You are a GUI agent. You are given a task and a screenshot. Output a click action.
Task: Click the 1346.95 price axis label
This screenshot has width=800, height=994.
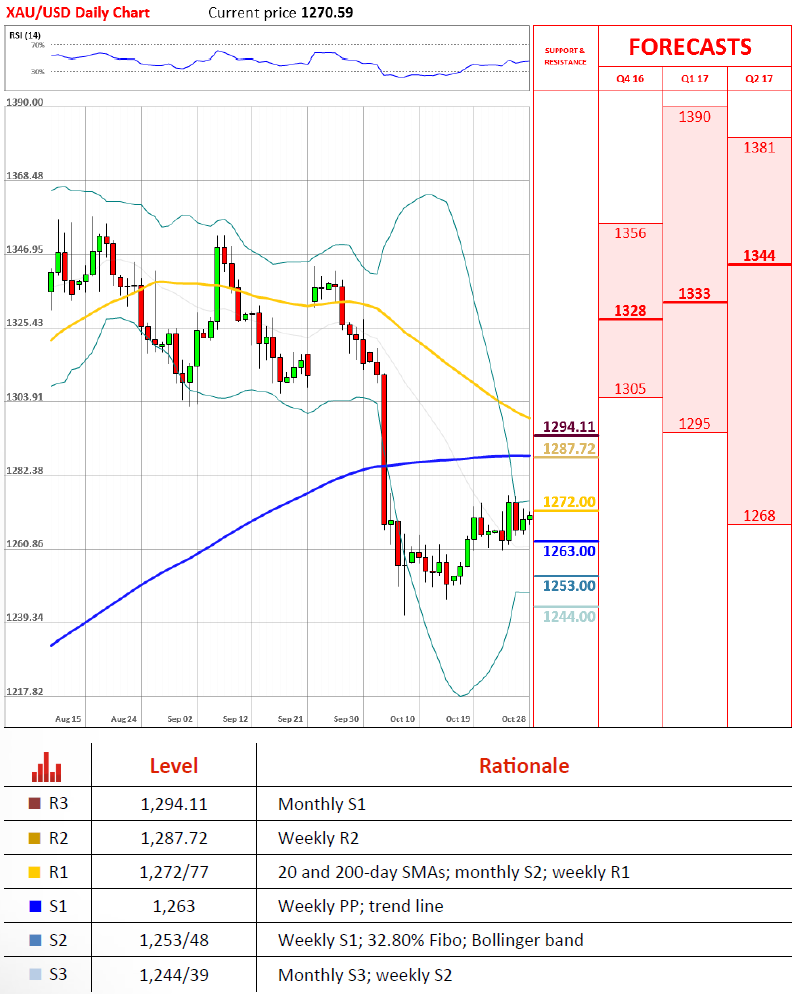coord(25,250)
